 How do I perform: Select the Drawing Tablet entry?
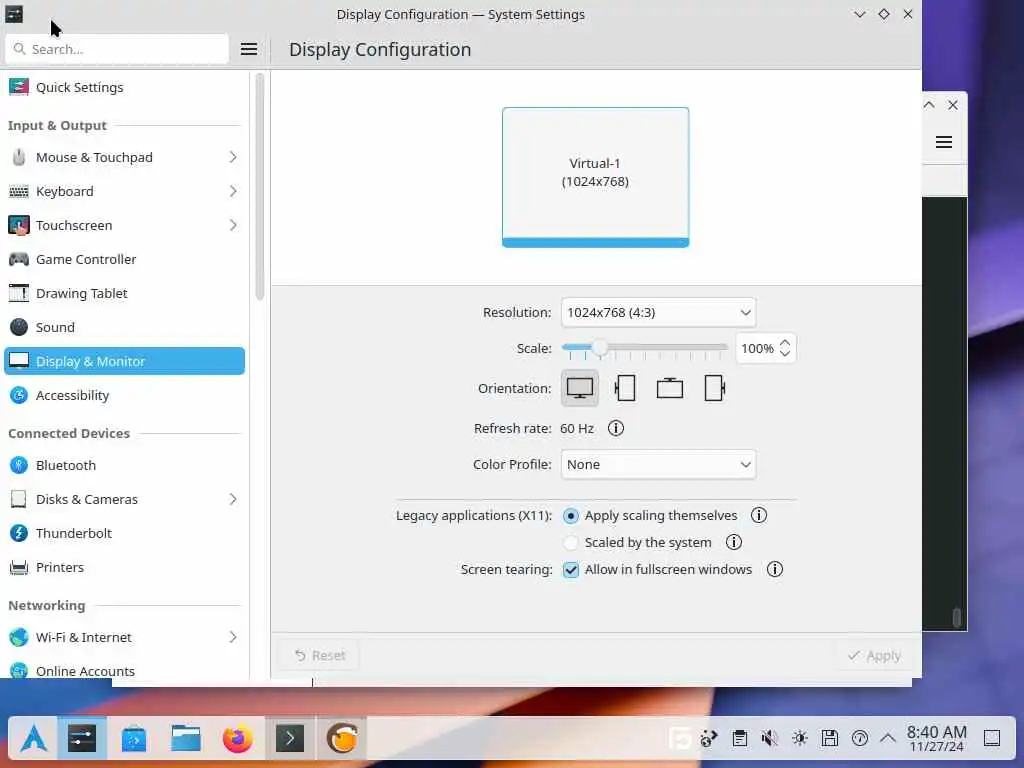point(124,293)
